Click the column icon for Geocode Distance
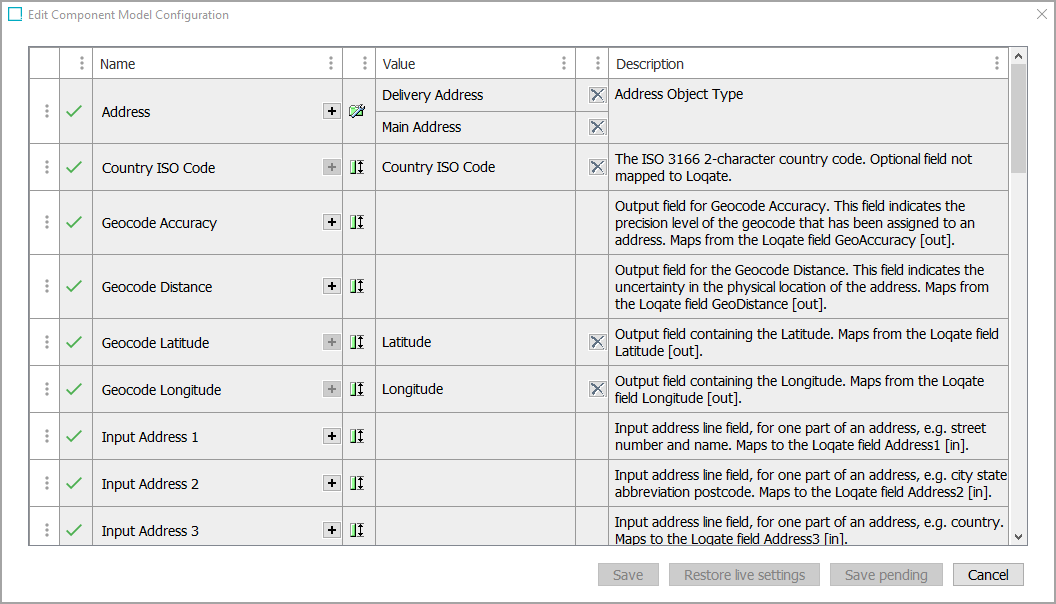The width and height of the screenshot is (1056, 604). click(x=357, y=286)
